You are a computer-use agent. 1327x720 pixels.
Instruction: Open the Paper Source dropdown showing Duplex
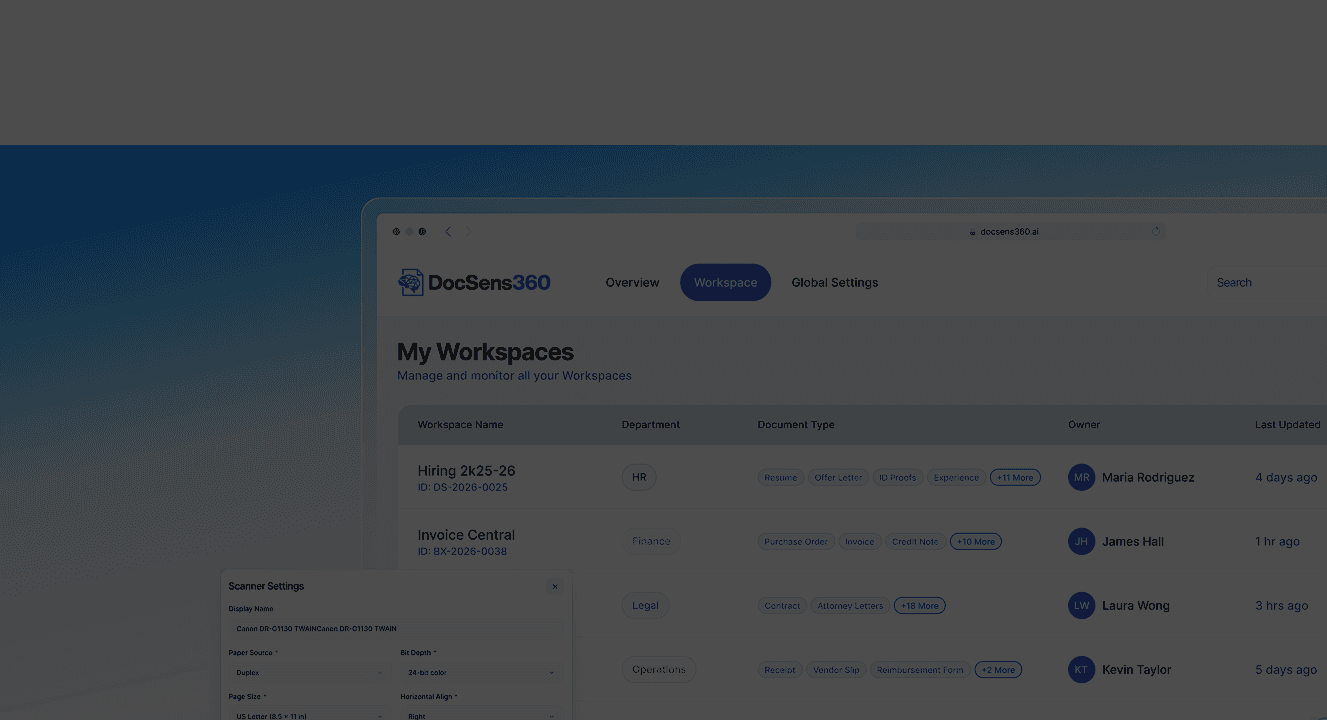(308, 673)
